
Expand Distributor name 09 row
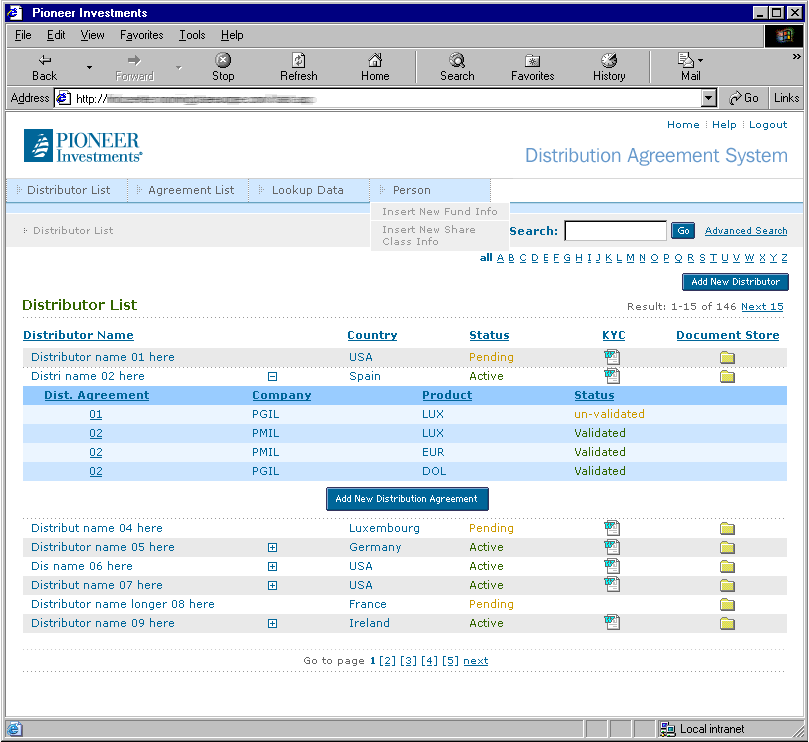tap(272, 624)
